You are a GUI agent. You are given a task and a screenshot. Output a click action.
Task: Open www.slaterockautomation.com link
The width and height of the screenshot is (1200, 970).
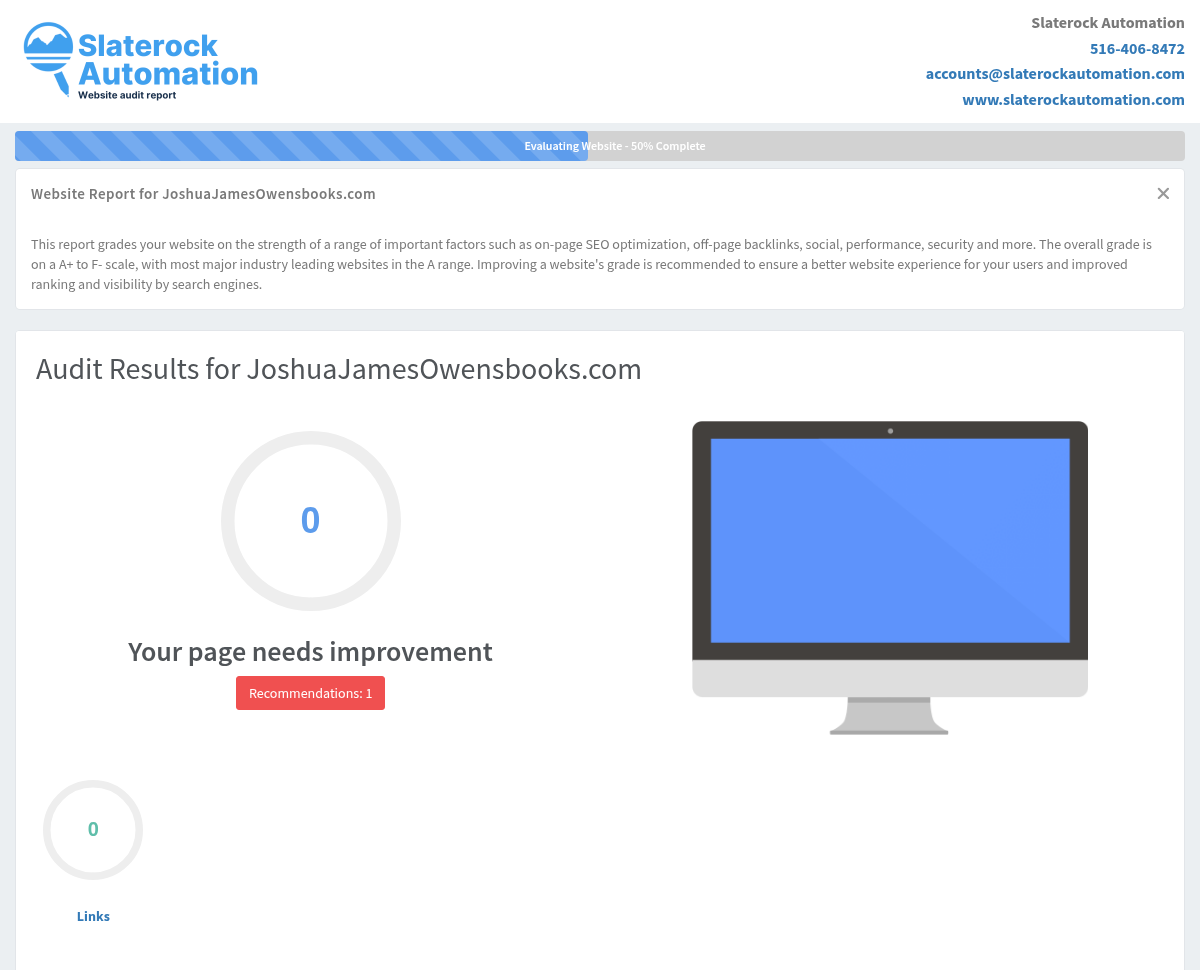[1073, 99]
